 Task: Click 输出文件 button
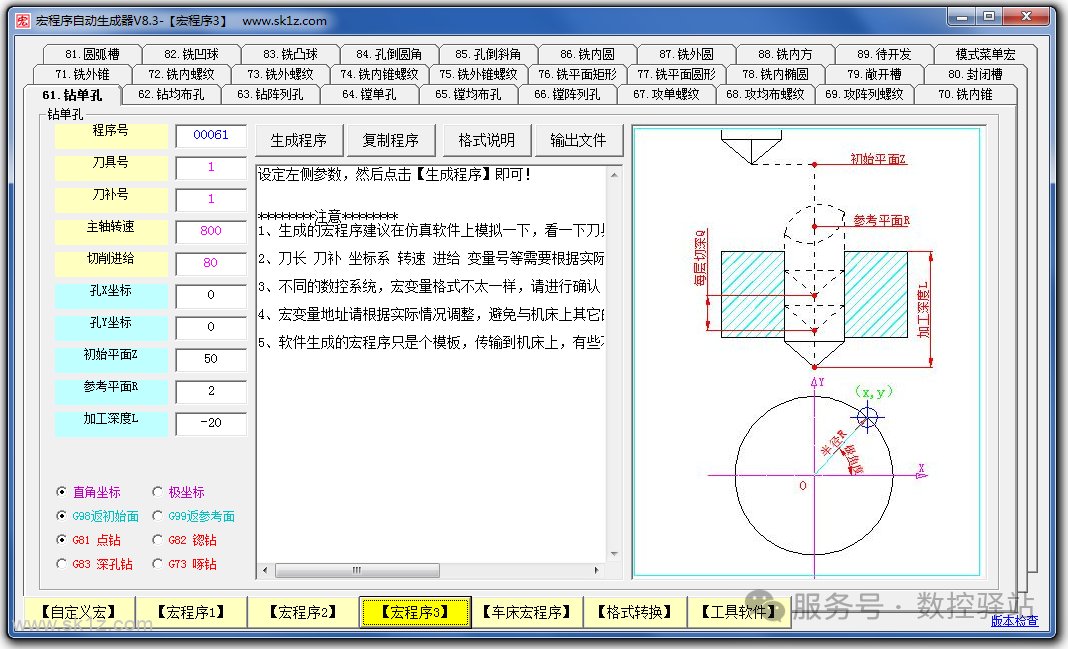pyautogui.click(x=578, y=140)
